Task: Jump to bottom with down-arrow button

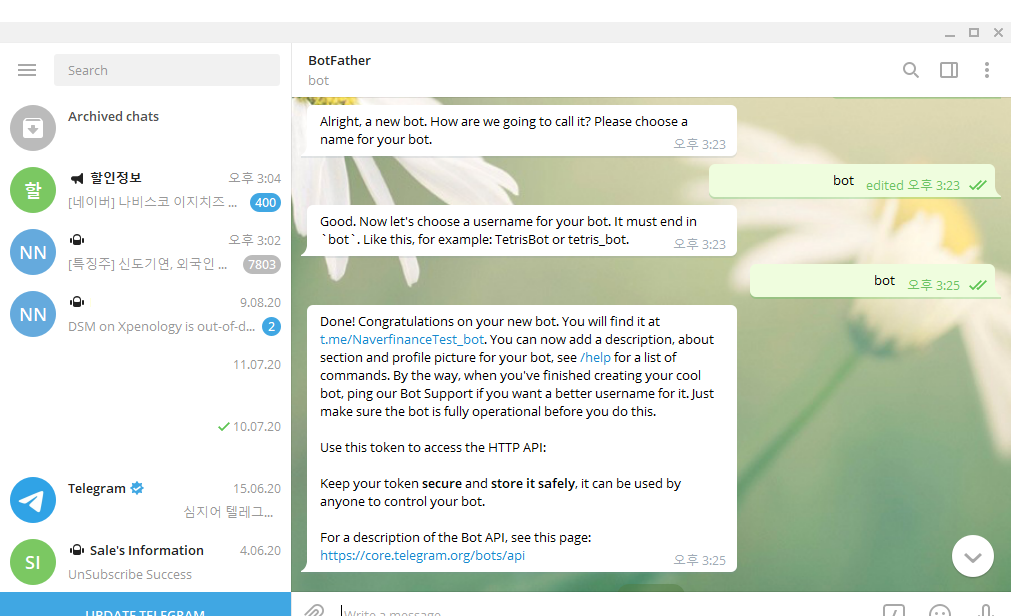Action: (x=972, y=556)
